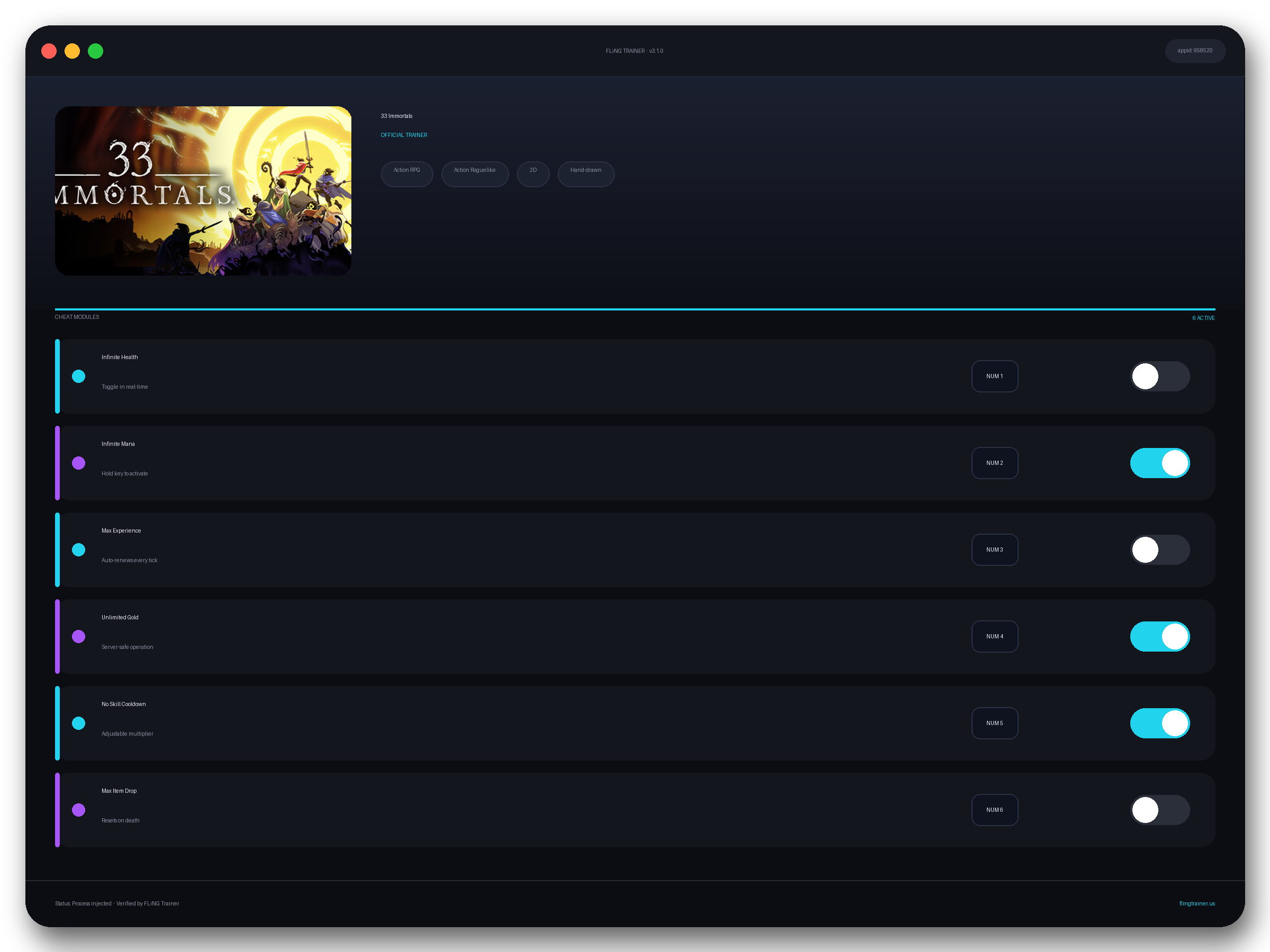Click the 'Auto-renews every tick' description
Viewport: 1270px width, 952px height.
point(129,560)
